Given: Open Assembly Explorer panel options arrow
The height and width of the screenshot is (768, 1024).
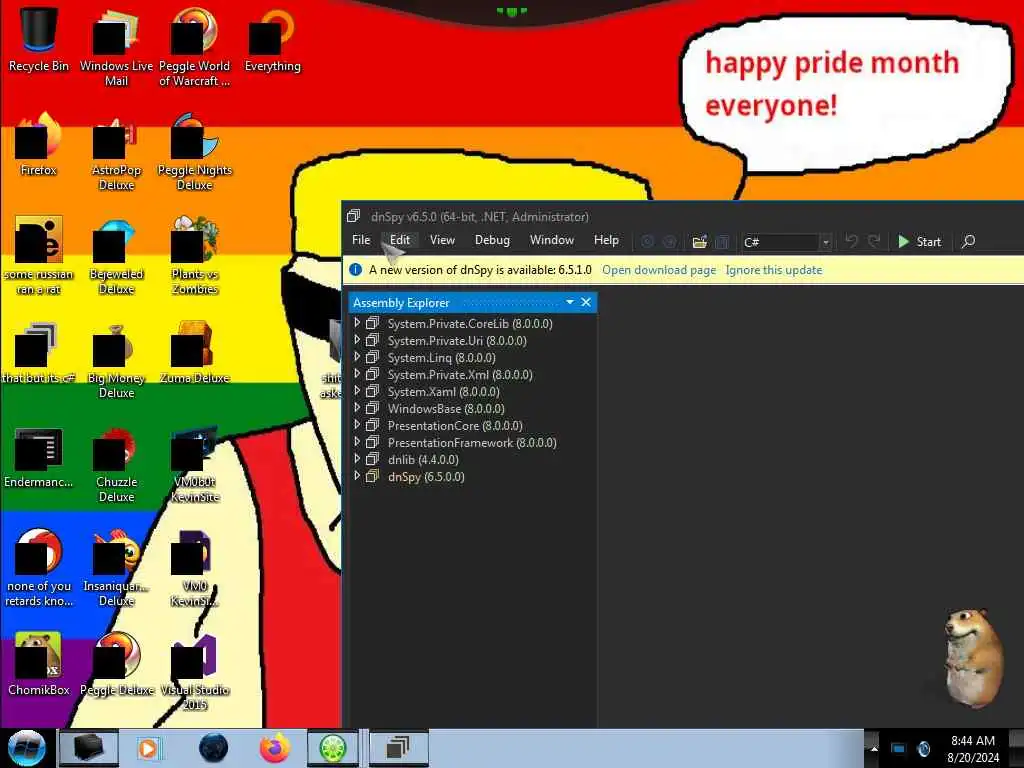Looking at the screenshot, I should (569, 302).
